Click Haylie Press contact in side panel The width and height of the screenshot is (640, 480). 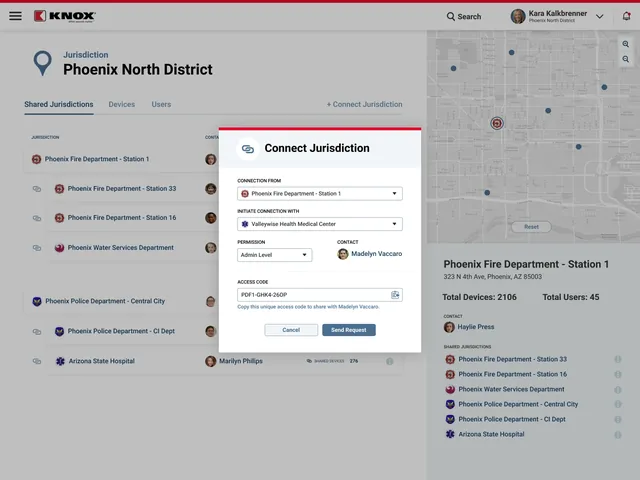(476, 327)
